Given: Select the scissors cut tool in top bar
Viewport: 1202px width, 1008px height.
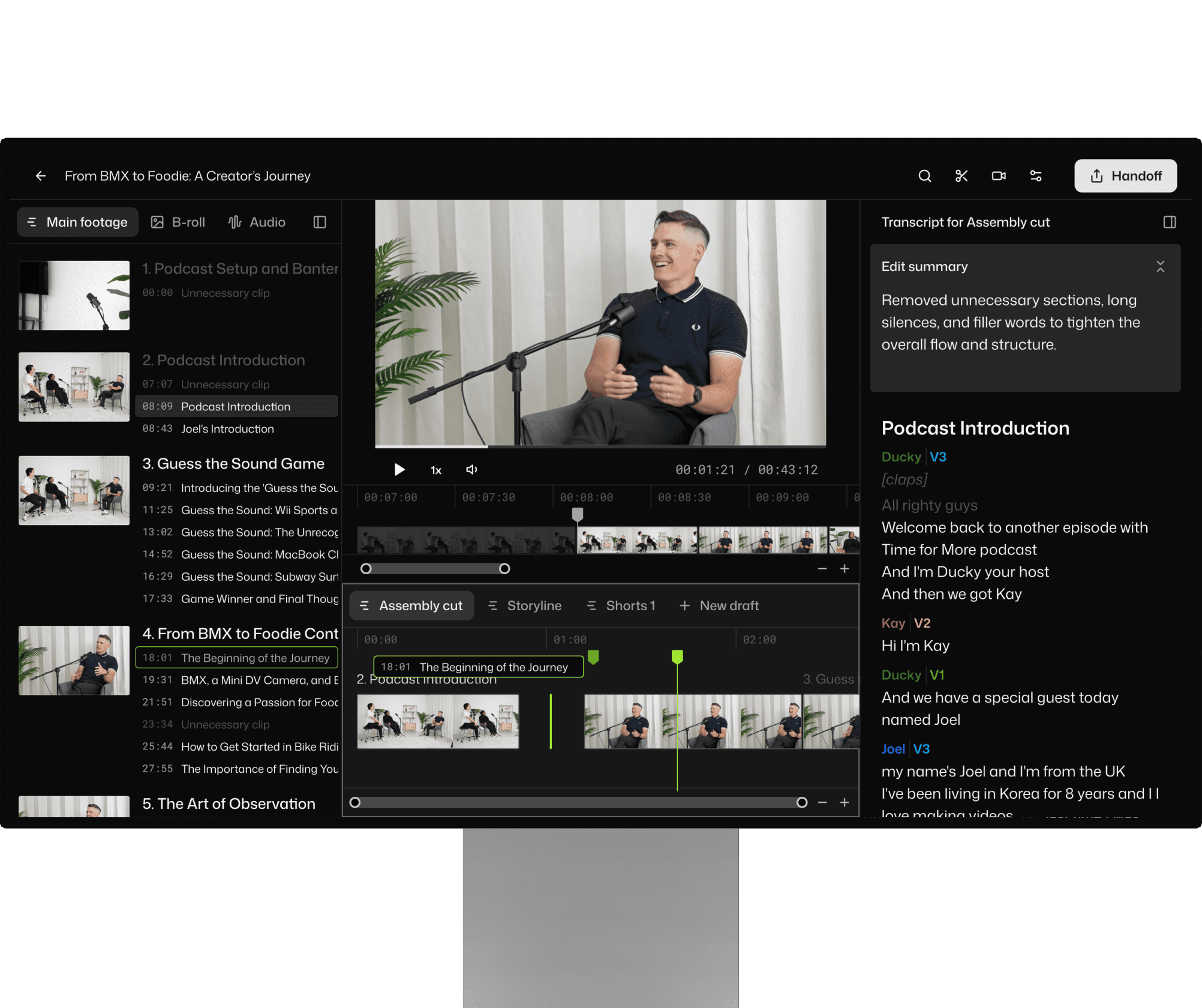Looking at the screenshot, I should [x=961, y=176].
